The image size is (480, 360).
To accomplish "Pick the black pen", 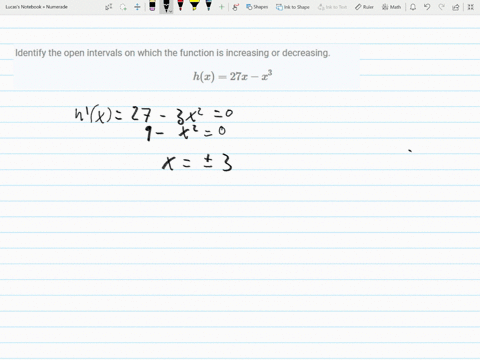I will 166,5.
